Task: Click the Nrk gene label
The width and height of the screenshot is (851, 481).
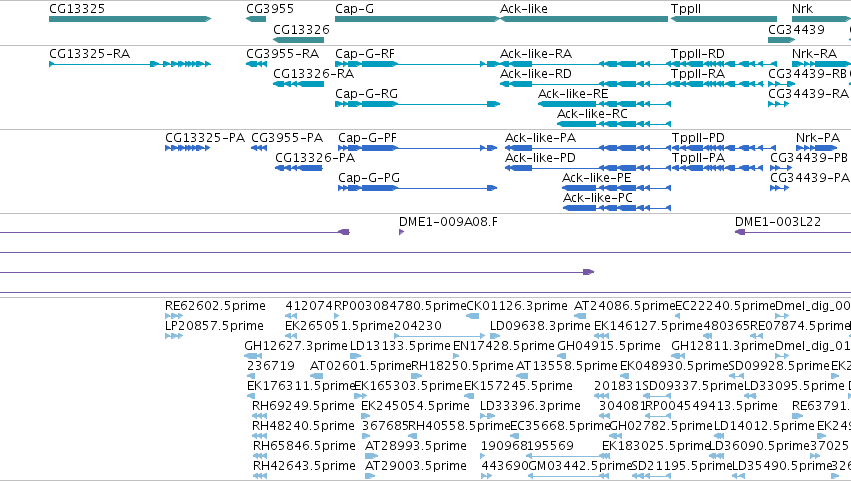Action: pyautogui.click(x=802, y=9)
